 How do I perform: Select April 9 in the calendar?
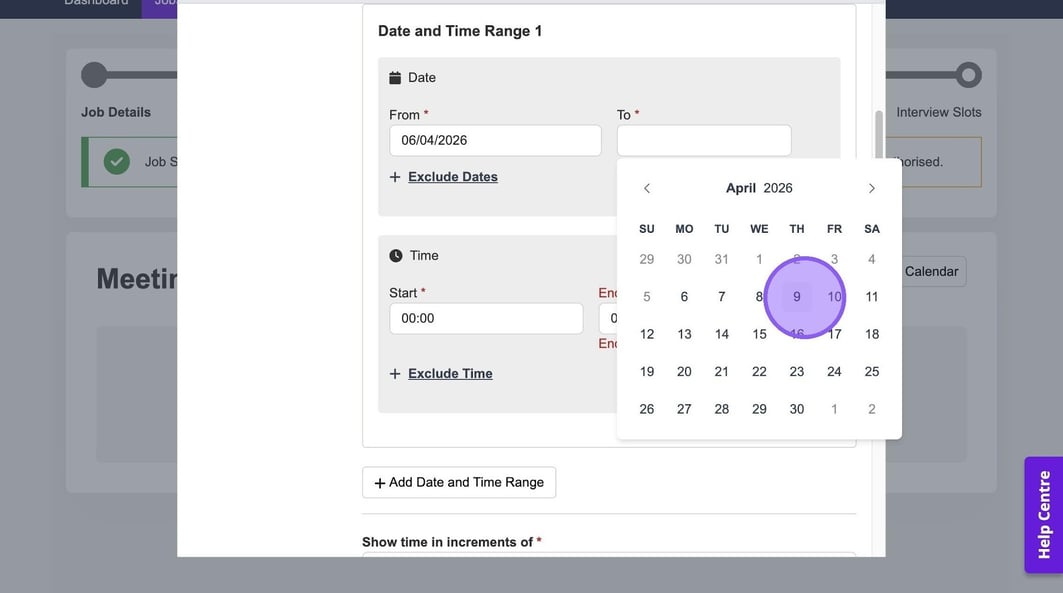[x=797, y=297]
